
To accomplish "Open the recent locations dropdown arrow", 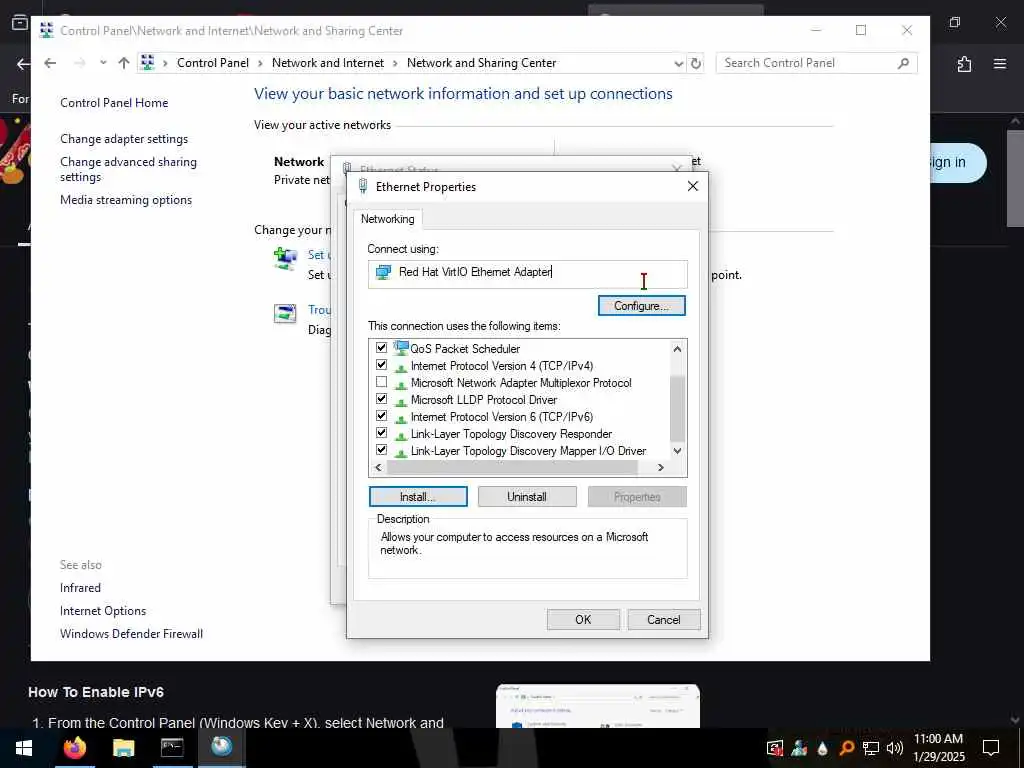I will (x=103, y=63).
